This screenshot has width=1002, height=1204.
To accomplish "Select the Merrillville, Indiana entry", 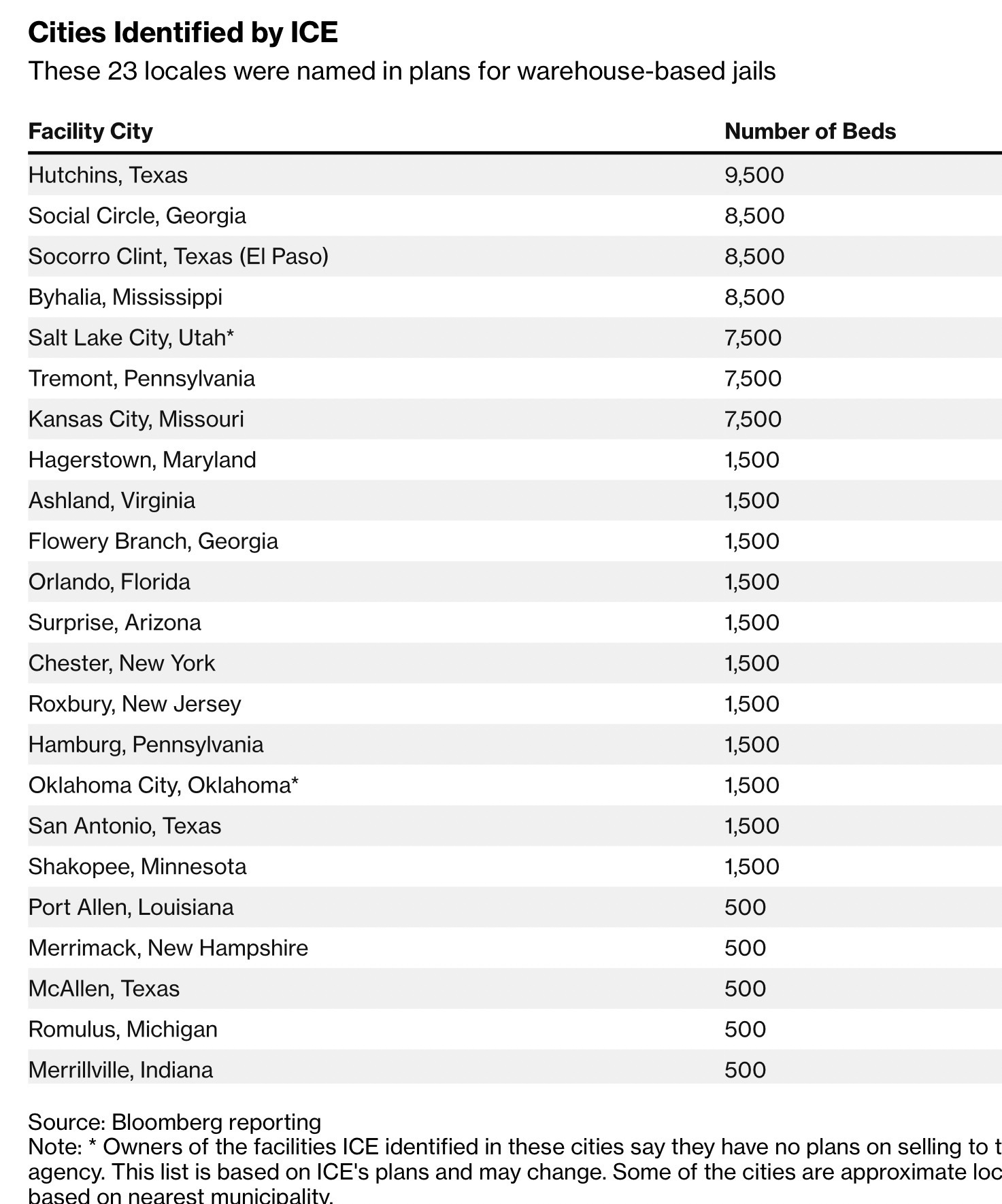I will coord(120,1070).
